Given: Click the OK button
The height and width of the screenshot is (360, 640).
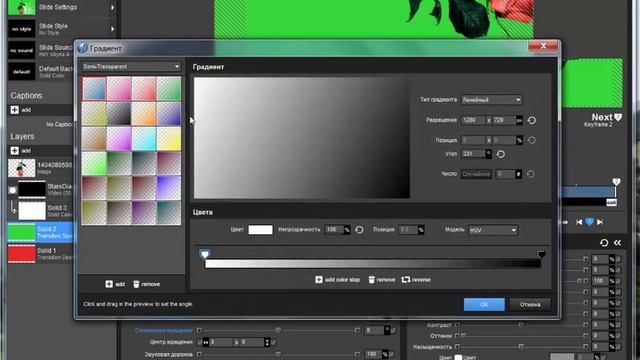Looking at the screenshot, I should pos(484,304).
